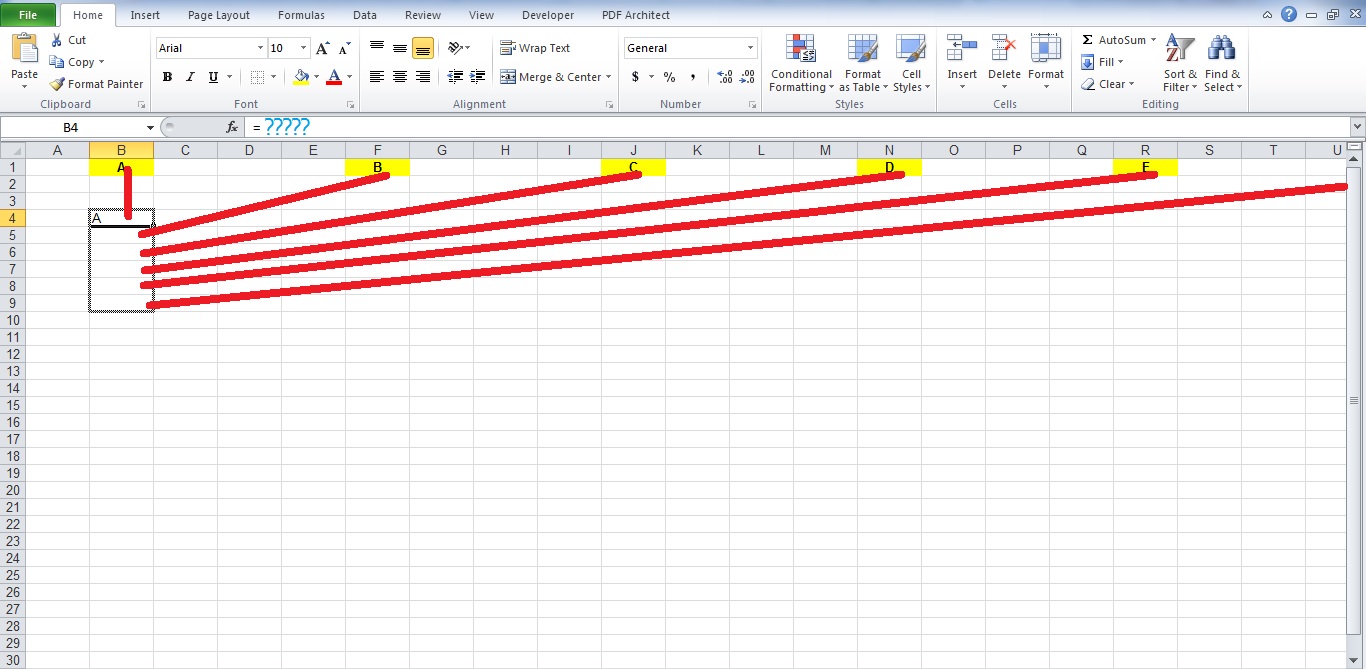Click the Font Color swatch
The height and width of the screenshot is (669, 1366).
pyautogui.click(x=334, y=76)
